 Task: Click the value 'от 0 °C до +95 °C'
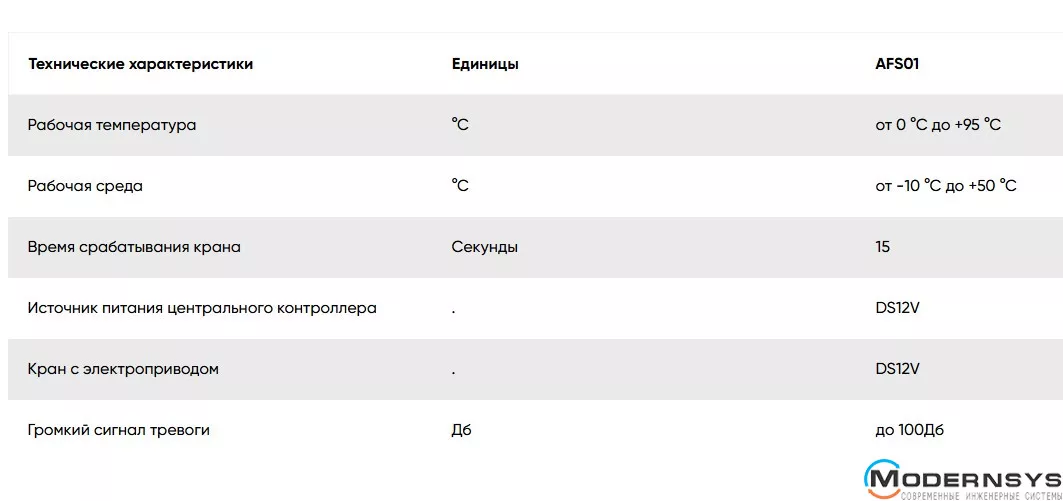coord(938,125)
